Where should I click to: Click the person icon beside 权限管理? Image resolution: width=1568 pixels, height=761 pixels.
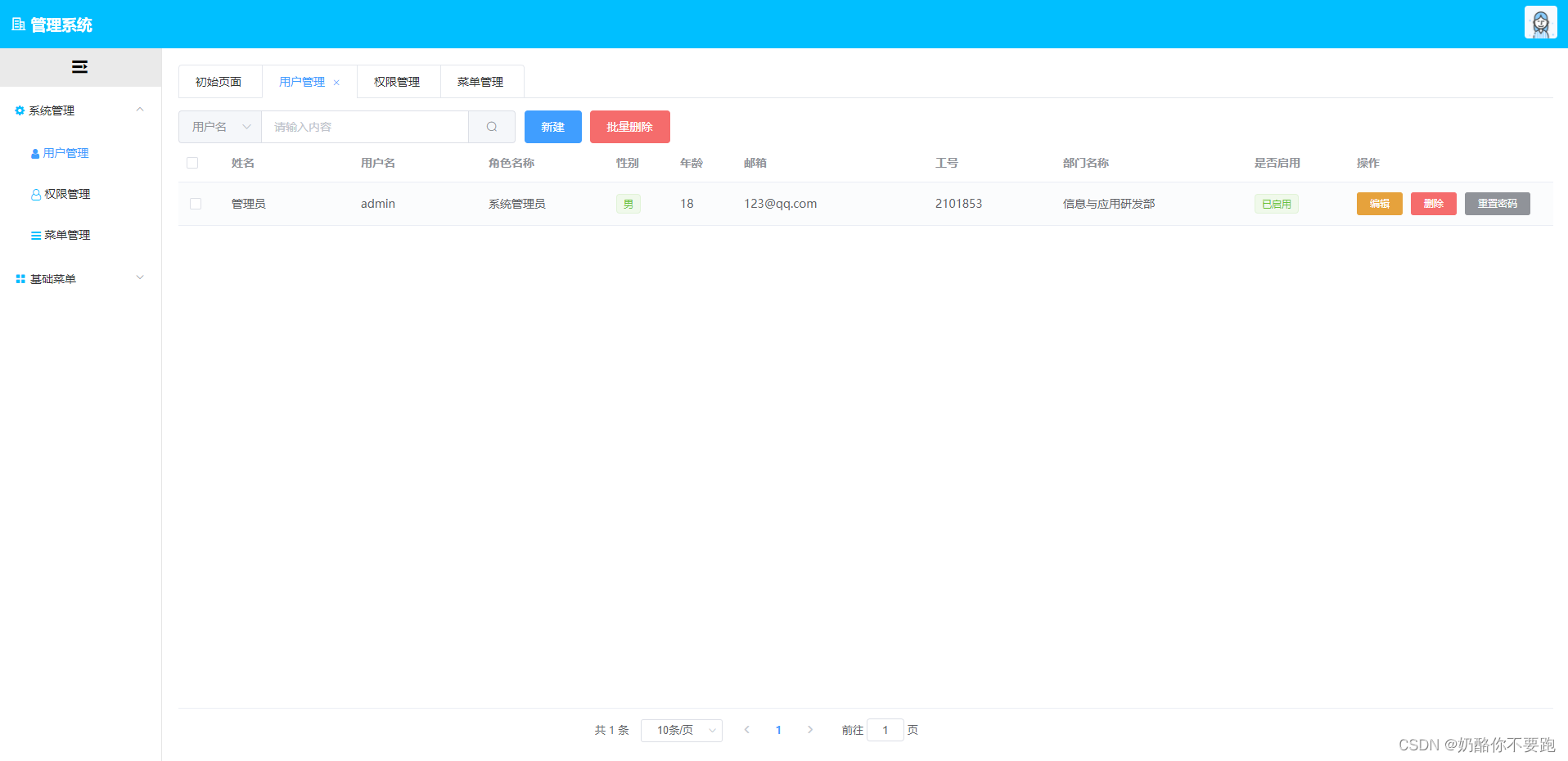tap(34, 194)
